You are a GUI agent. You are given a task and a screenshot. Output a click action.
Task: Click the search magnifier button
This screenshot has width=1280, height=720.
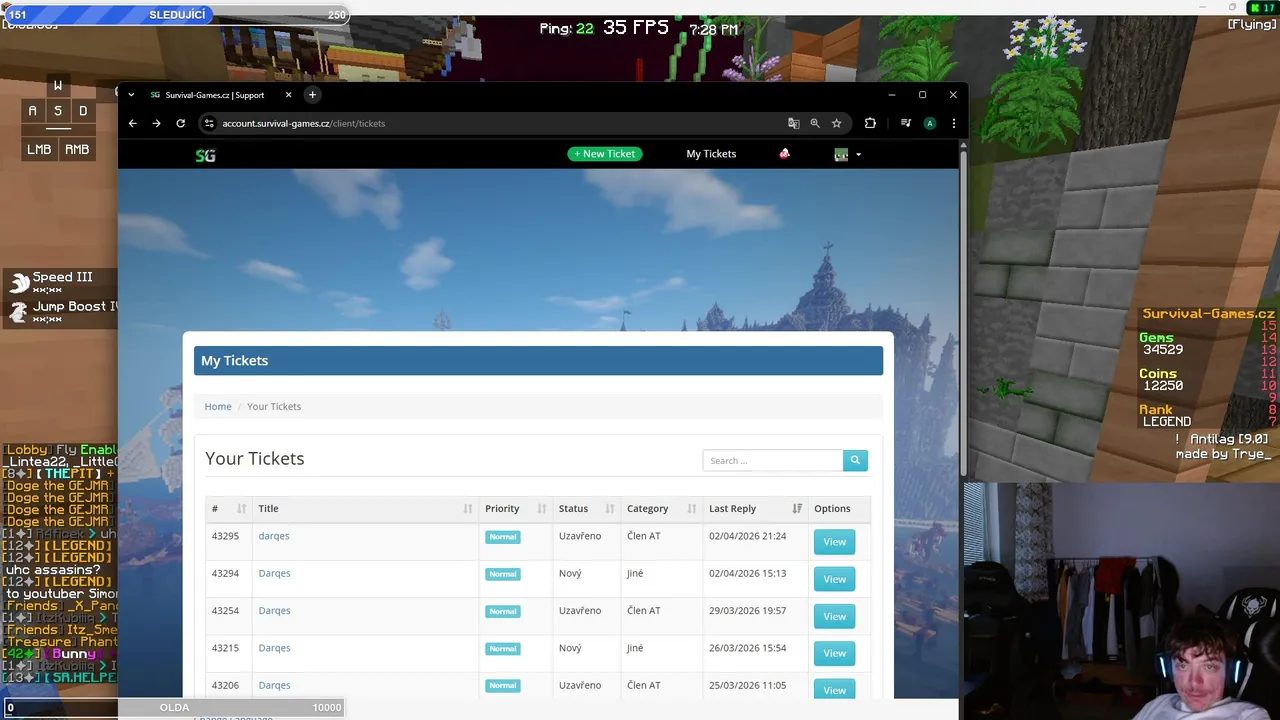pyautogui.click(x=855, y=460)
